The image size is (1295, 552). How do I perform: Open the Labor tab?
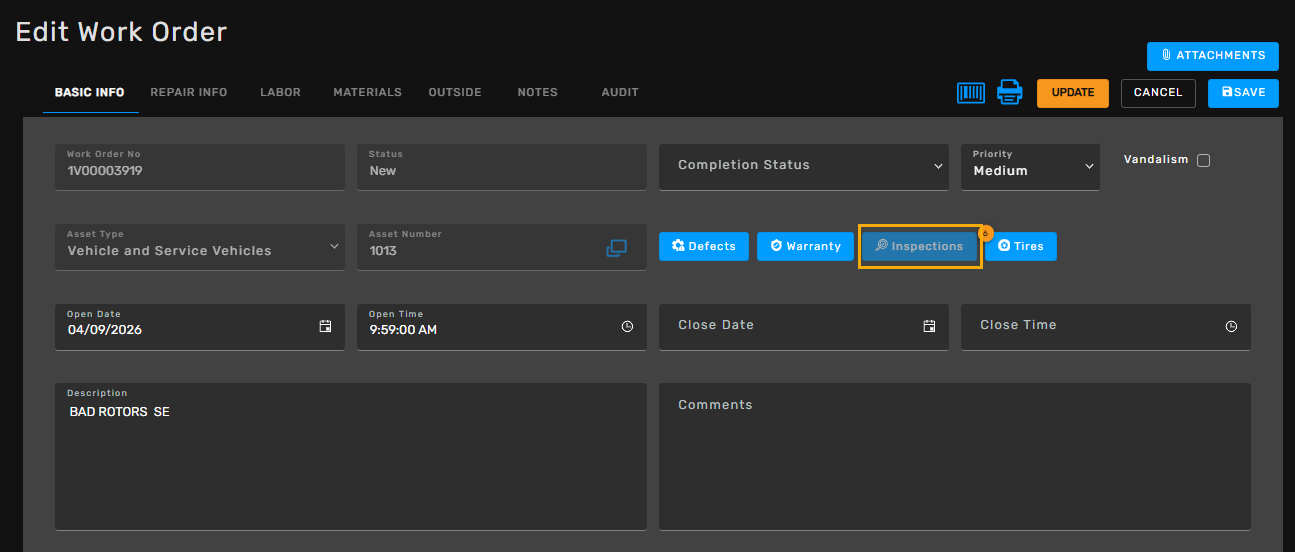click(x=280, y=92)
